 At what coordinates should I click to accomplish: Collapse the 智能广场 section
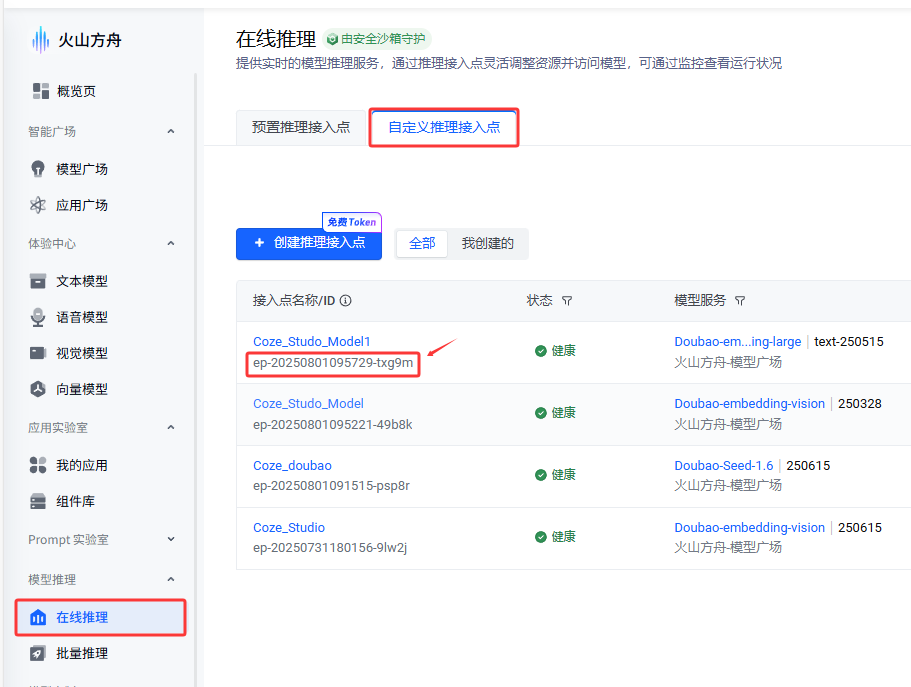coord(171,131)
